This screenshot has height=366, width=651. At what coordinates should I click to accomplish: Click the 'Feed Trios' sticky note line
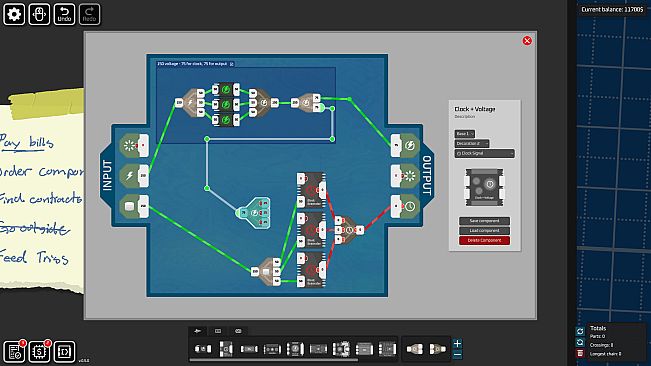tap(34, 257)
